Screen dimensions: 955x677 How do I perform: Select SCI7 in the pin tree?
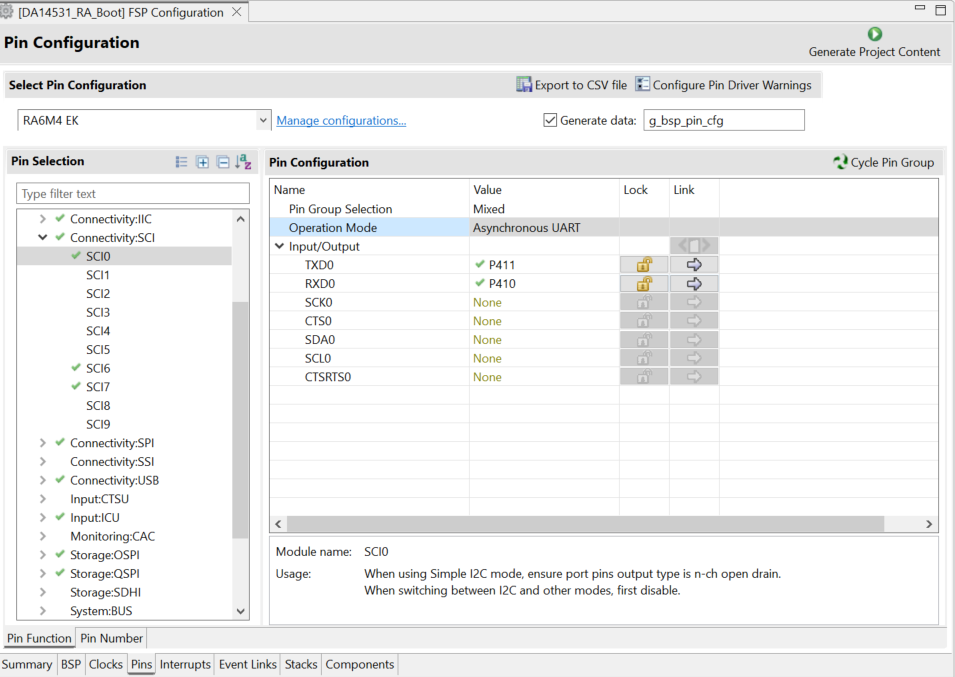coord(98,387)
